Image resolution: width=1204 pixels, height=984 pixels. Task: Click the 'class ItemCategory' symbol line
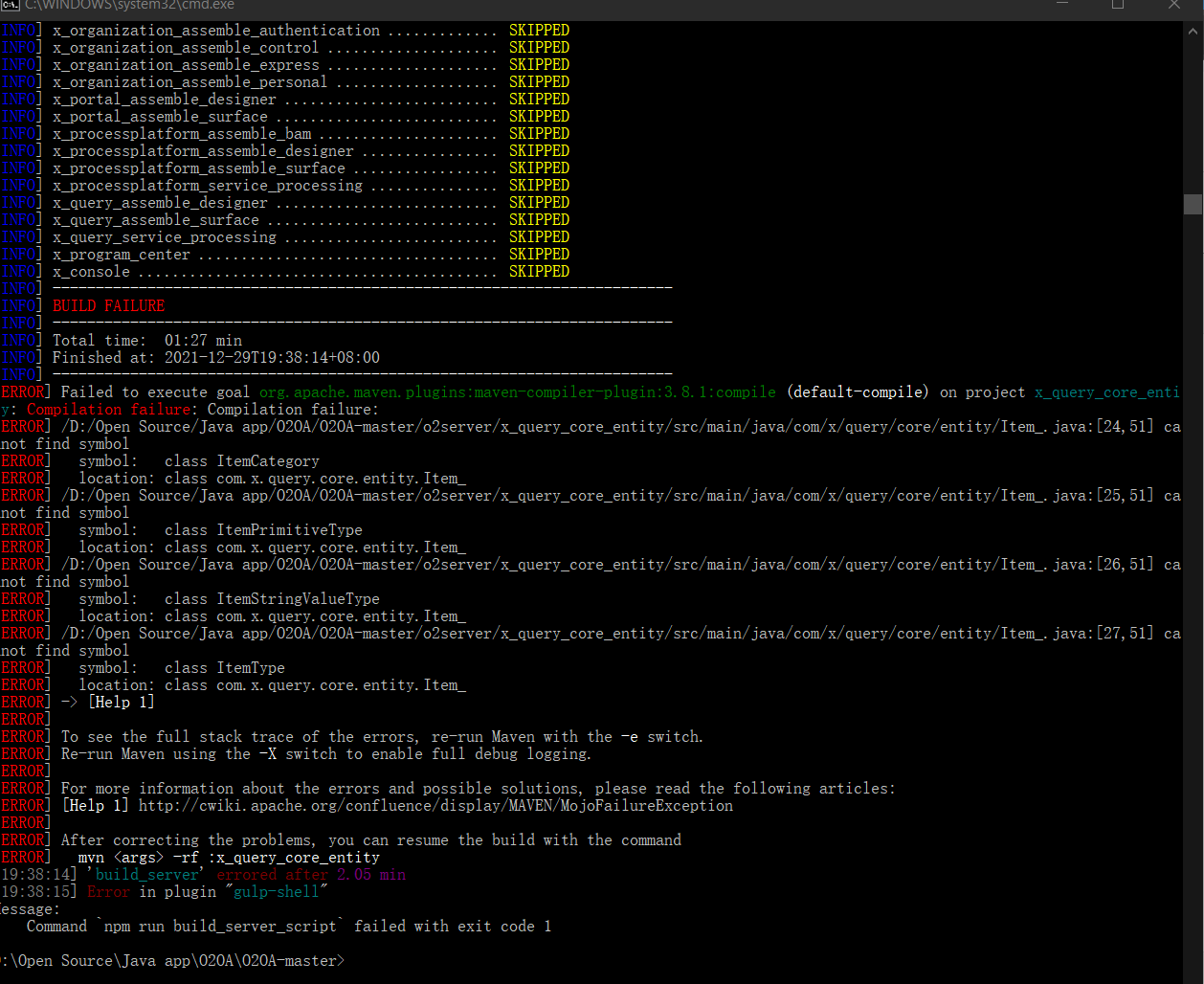(241, 461)
